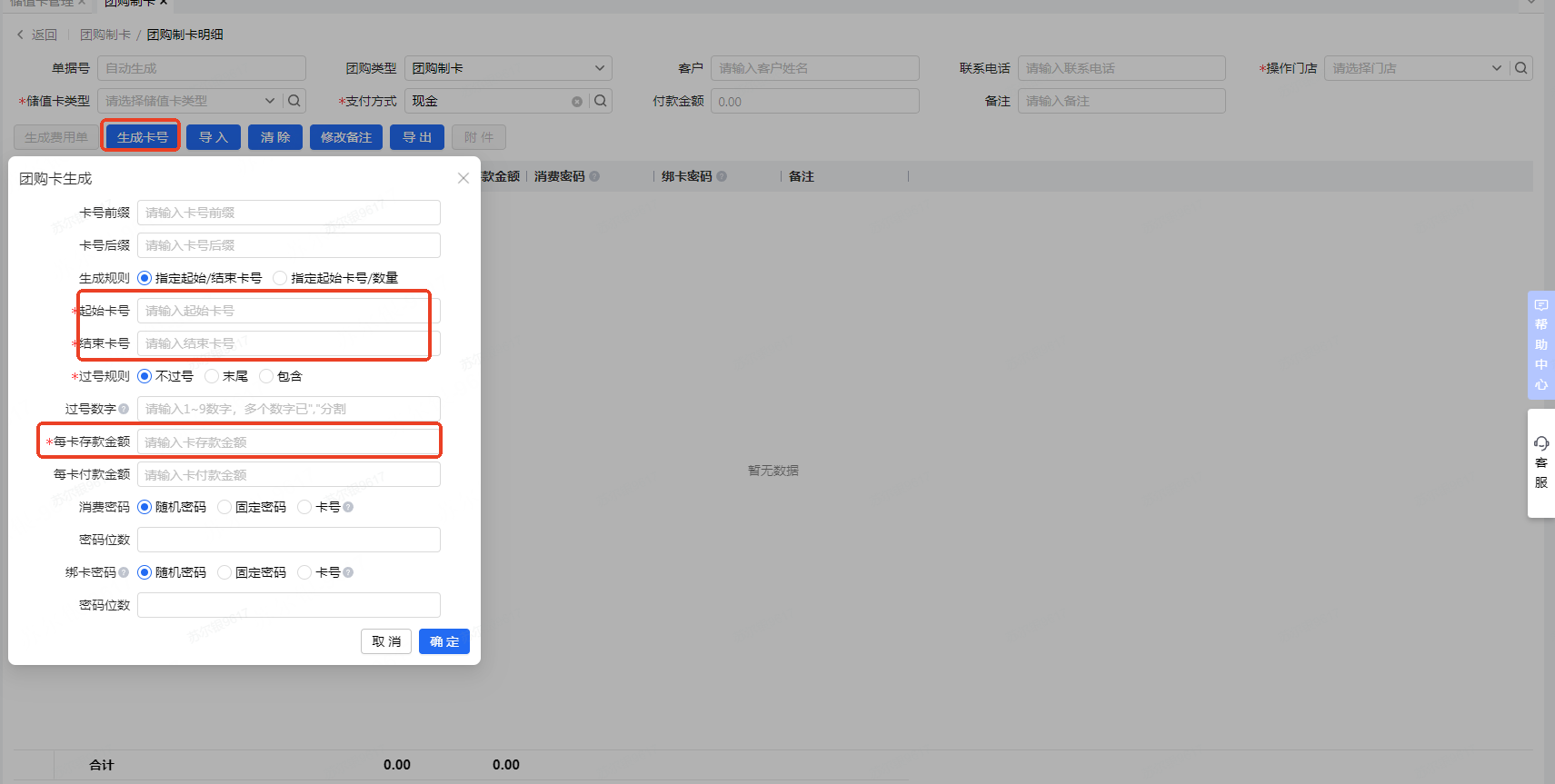Click the help icon in 绑卡密码 column header
Viewport: 1555px width, 784px height.
click(722, 176)
